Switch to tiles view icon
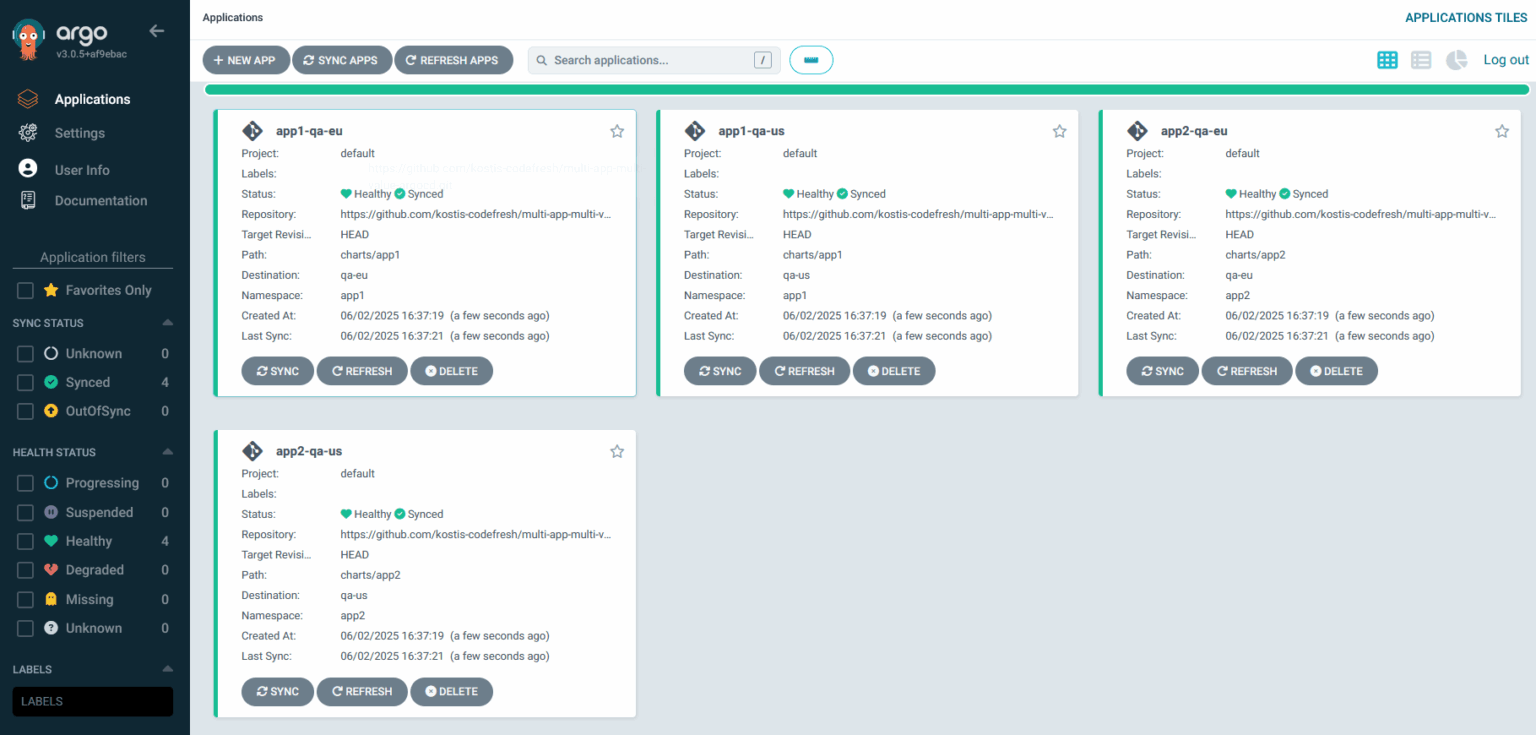1536x735 pixels. tap(1387, 59)
